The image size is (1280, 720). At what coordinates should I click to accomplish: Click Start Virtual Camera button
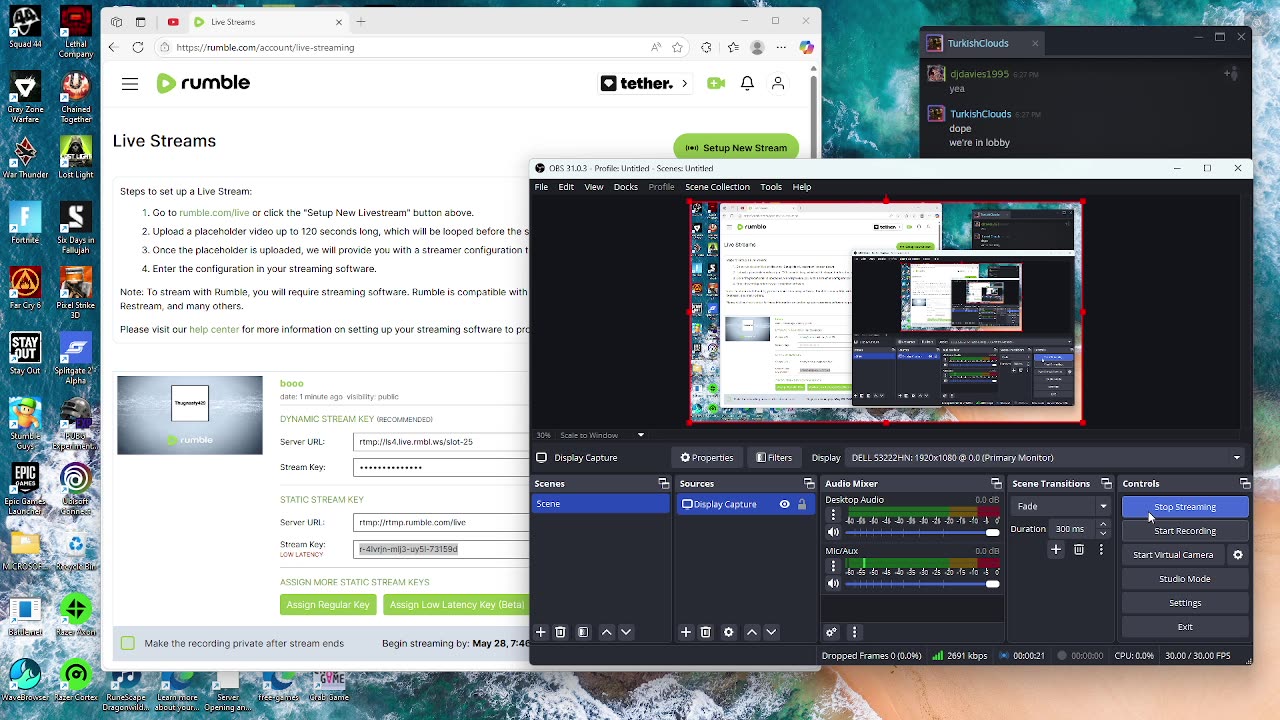(x=1174, y=555)
